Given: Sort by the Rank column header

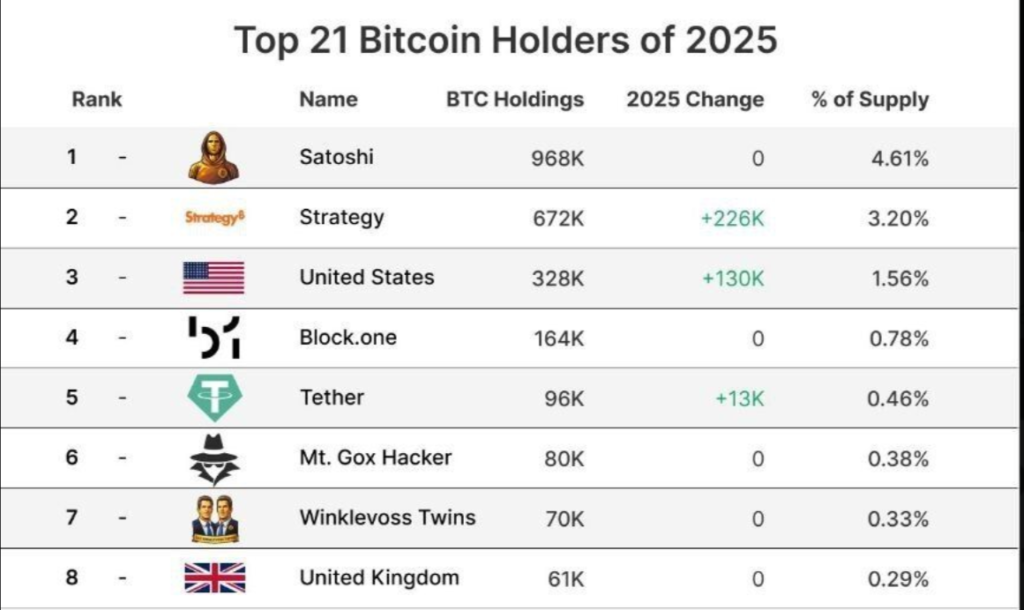Looking at the screenshot, I should point(97,99).
